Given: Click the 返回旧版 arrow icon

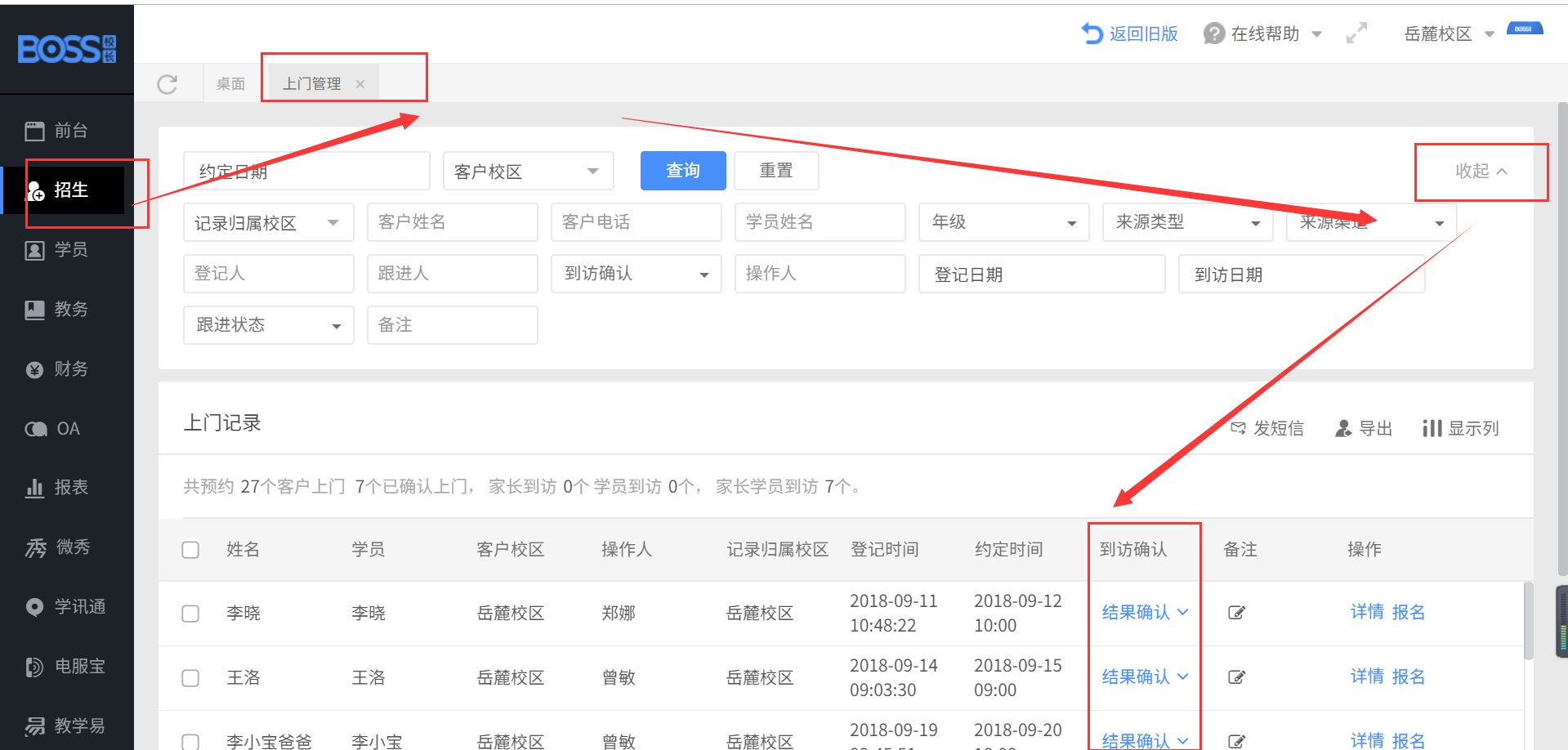Looking at the screenshot, I should pyautogui.click(x=1092, y=33).
